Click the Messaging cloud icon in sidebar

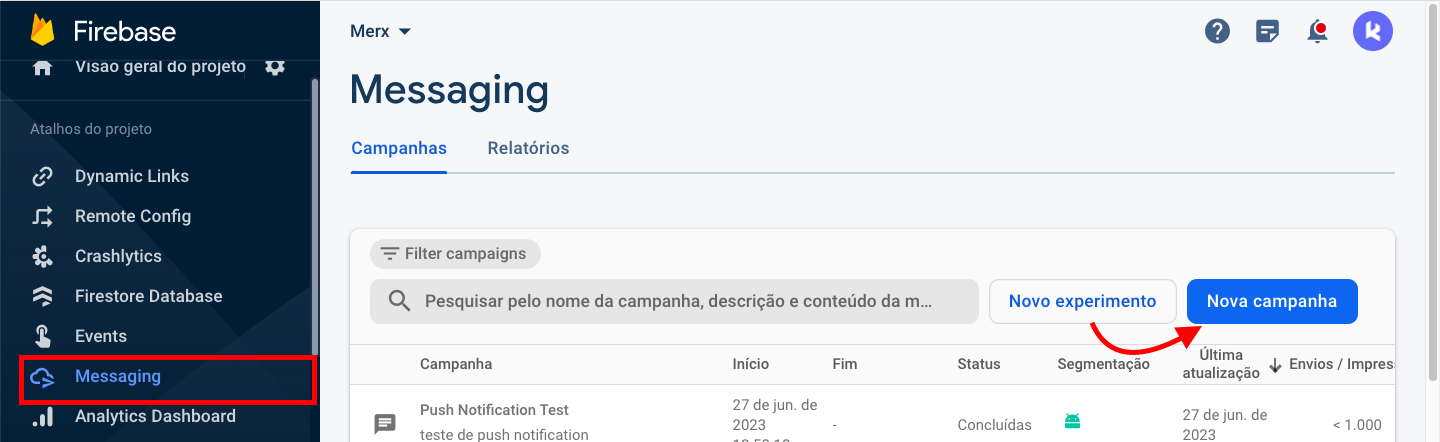[42, 377]
